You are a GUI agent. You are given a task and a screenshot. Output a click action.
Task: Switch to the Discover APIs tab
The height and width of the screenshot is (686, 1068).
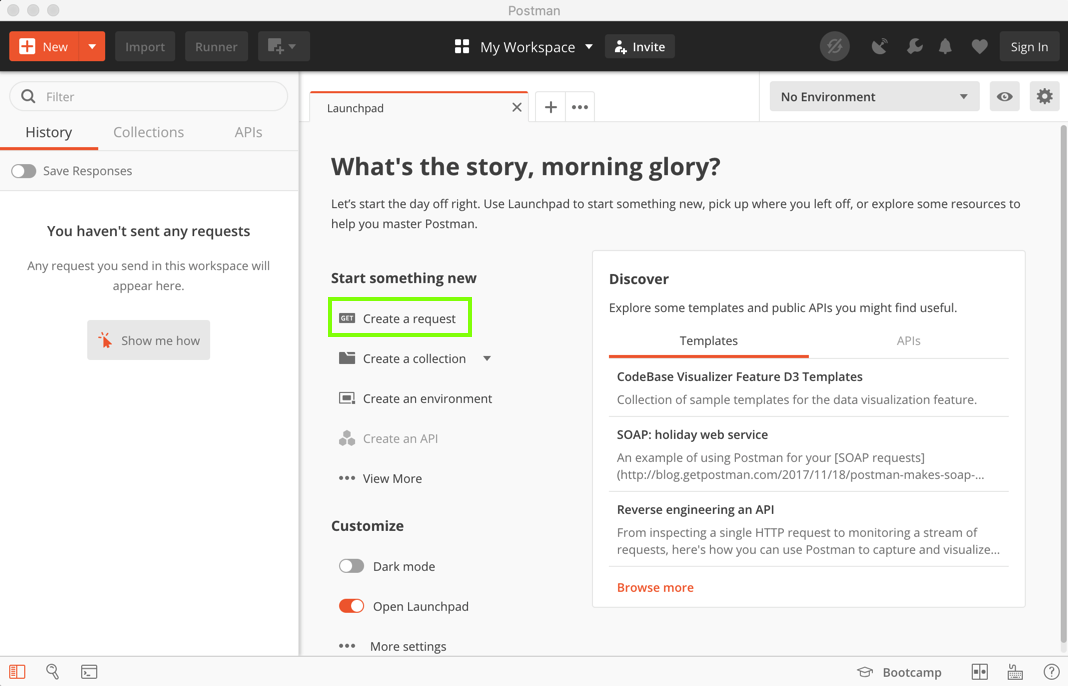[908, 341]
